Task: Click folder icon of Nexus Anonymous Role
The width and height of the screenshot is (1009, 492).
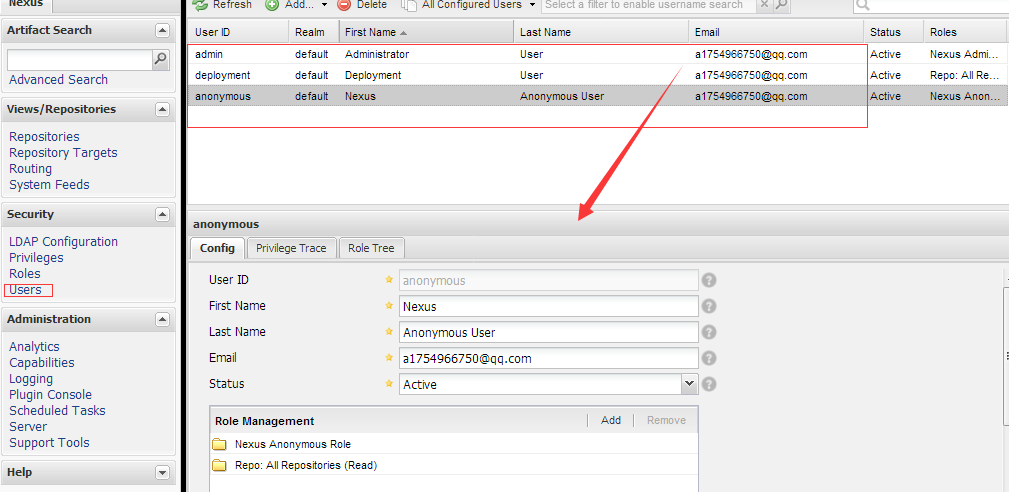Action: pyautogui.click(x=220, y=444)
